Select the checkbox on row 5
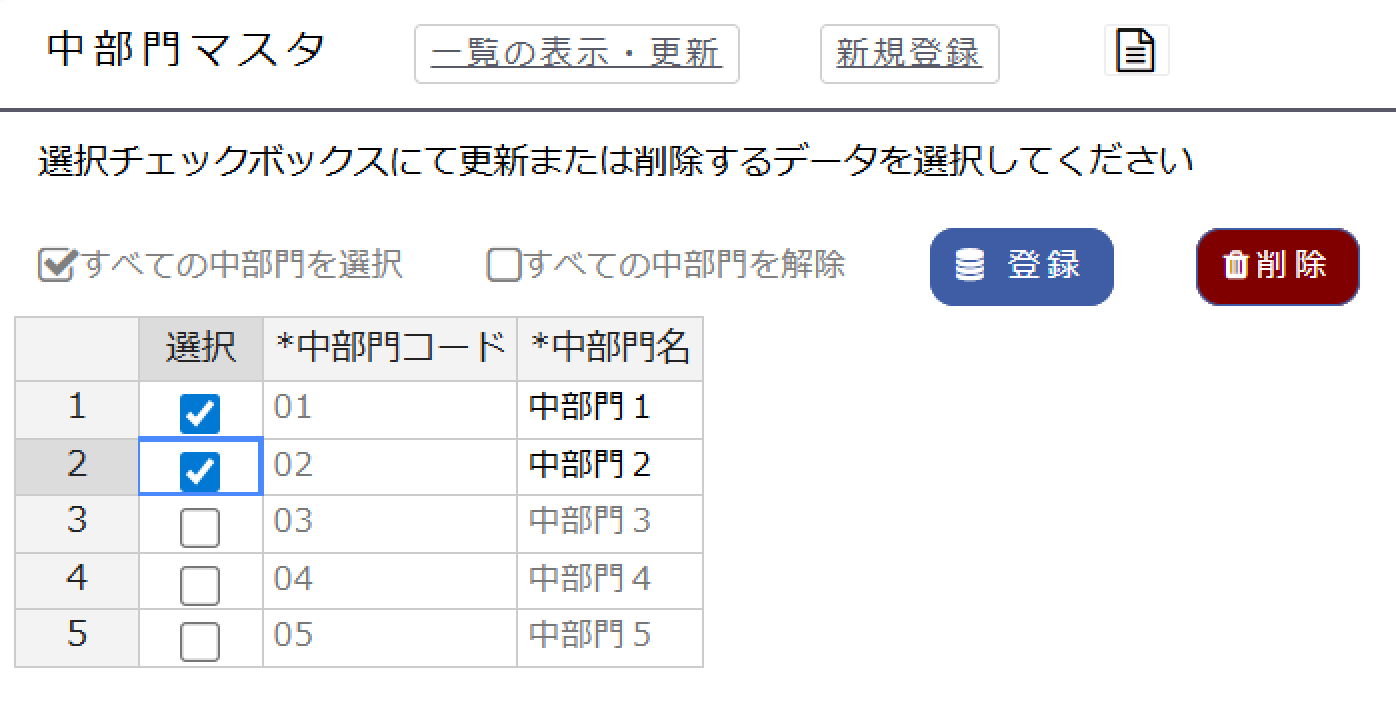This screenshot has width=1396, height=702. 198,637
